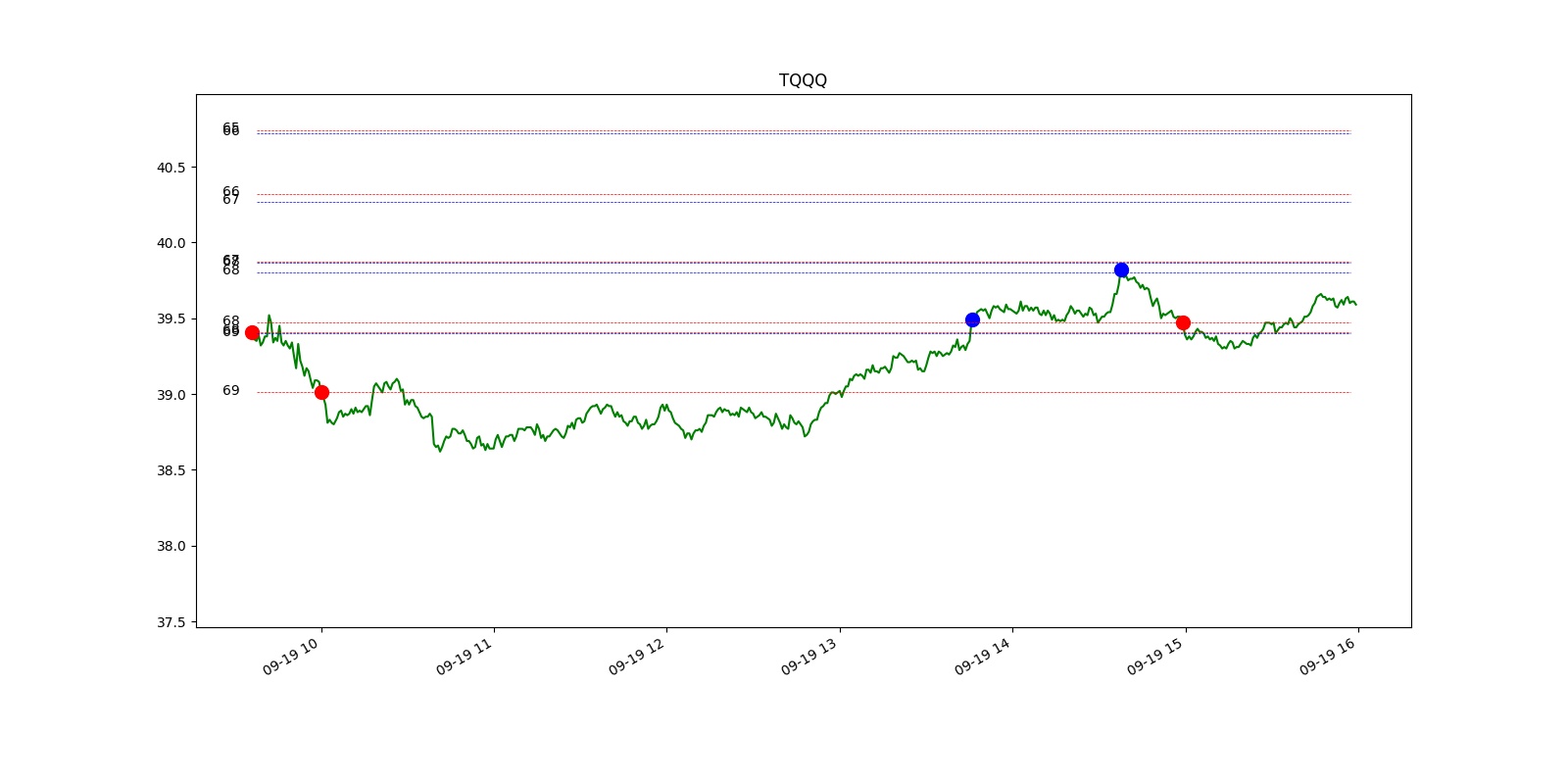Click the 38.5 y-axis label

tap(171, 470)
